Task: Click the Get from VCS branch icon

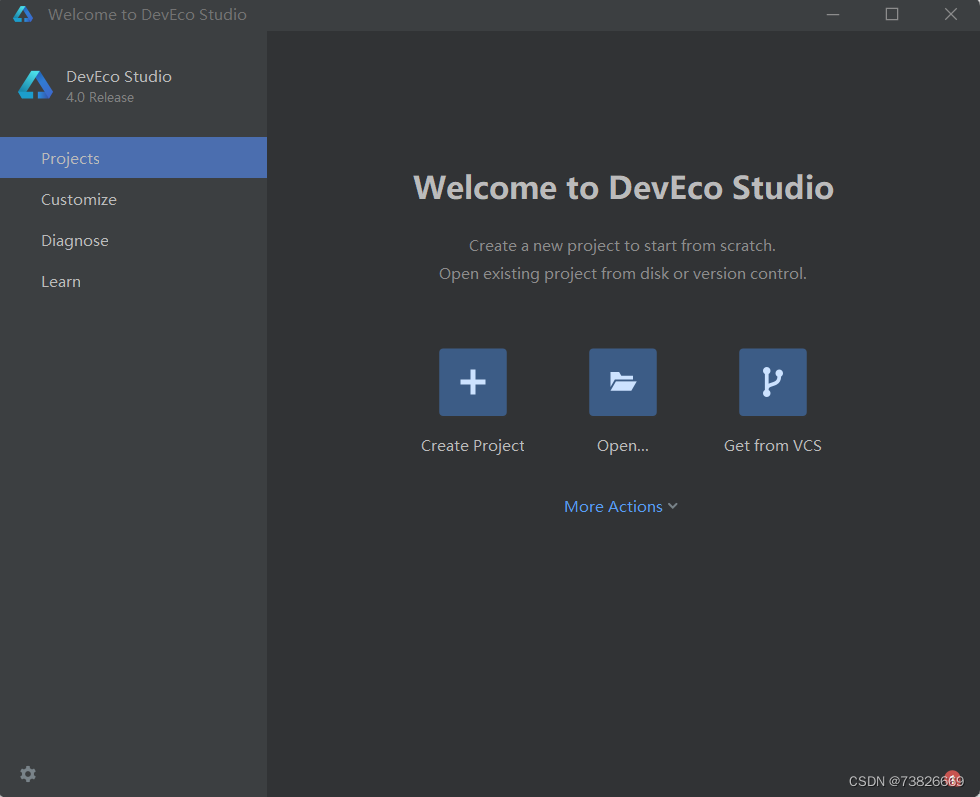Action: click(772, 382)
